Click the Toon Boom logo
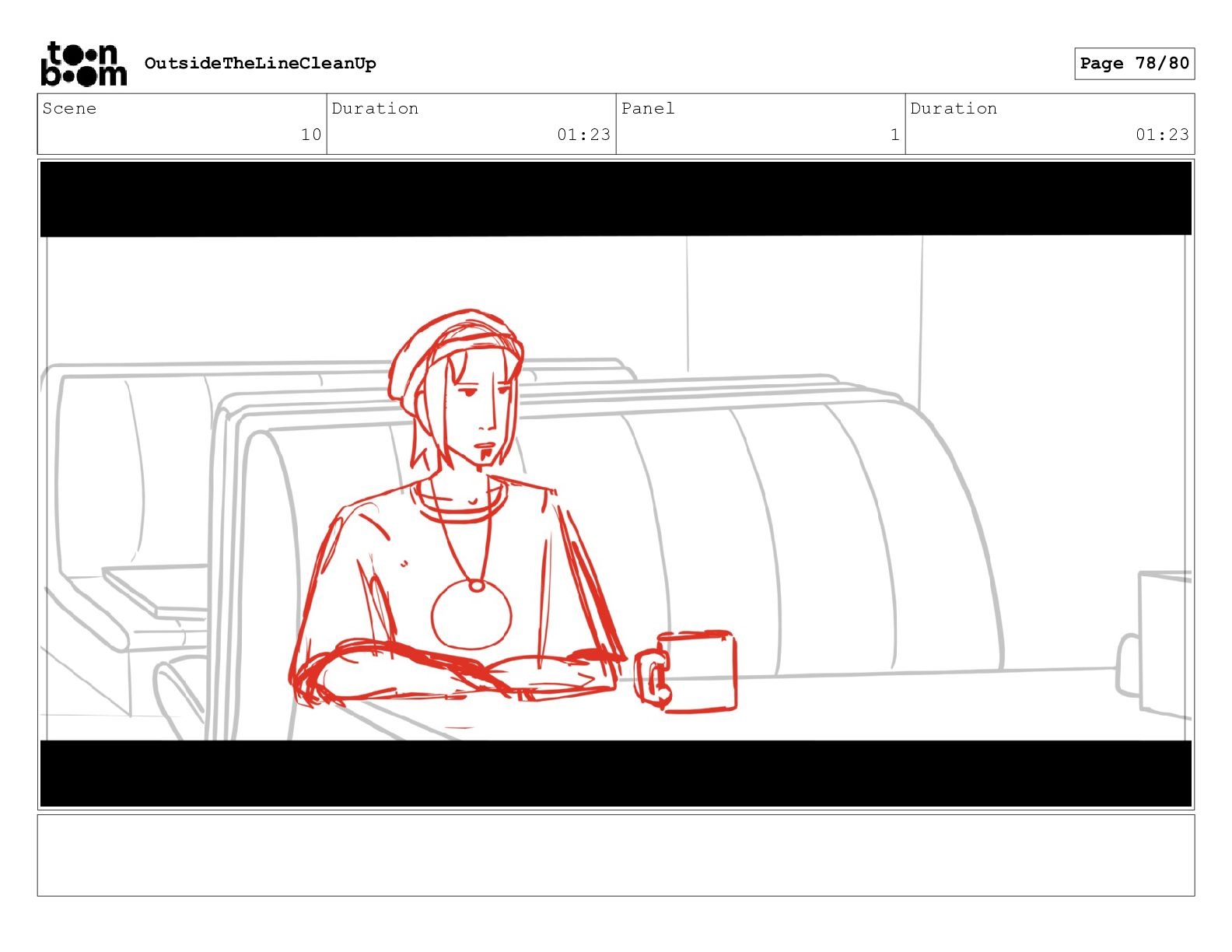This screenshot has width=1232, height=952. click(83, 63)
